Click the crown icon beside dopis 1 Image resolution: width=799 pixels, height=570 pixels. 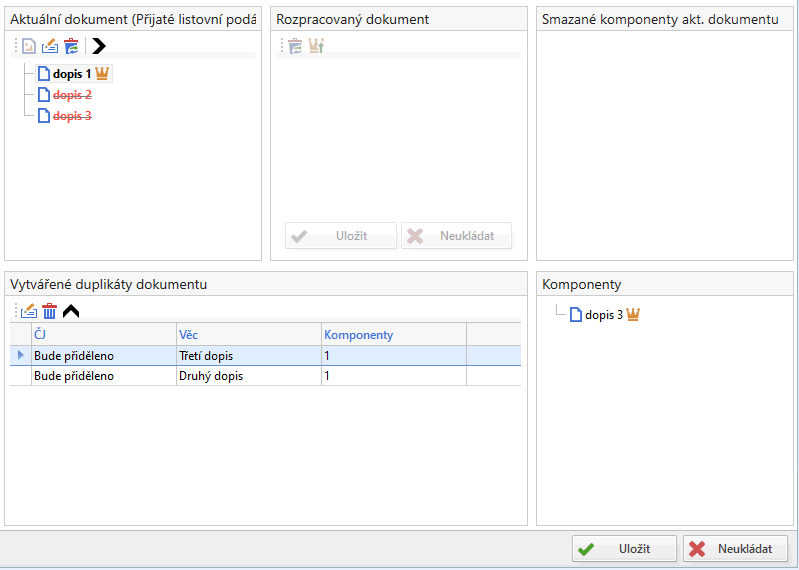(x=102, y=74)
